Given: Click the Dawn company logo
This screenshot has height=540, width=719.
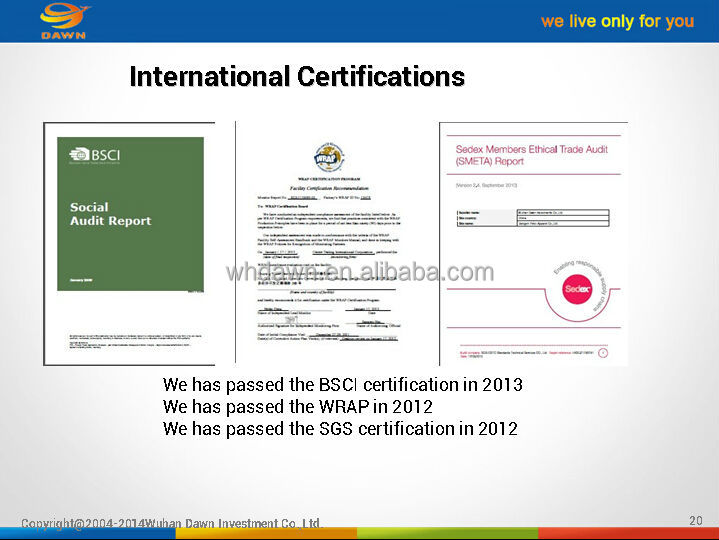Looking at the screenshot, I should [64, 21].
